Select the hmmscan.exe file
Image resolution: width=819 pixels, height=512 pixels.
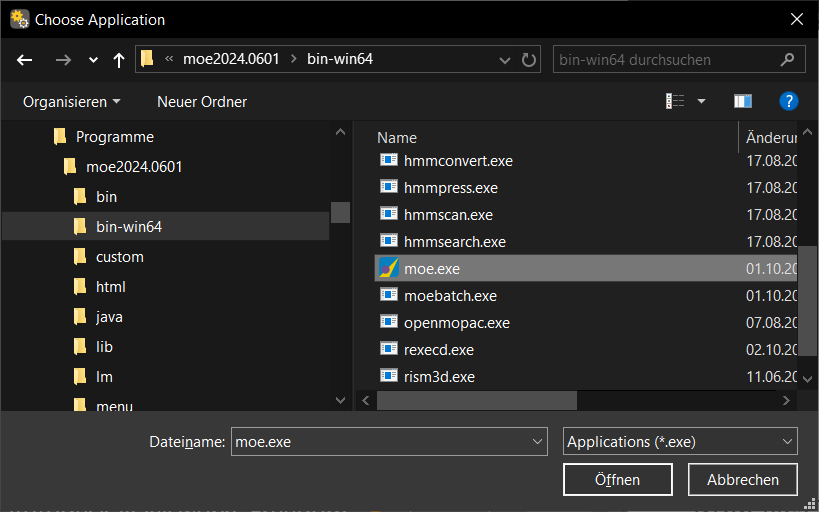448,215
